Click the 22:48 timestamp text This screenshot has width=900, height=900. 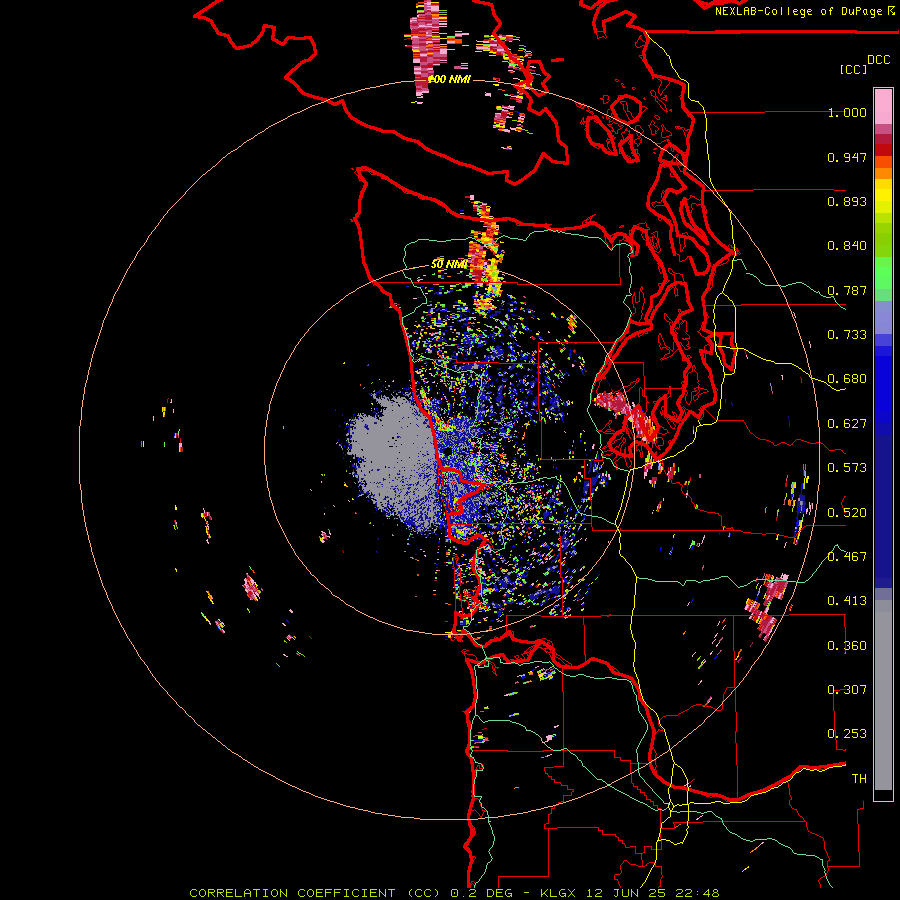695,893
